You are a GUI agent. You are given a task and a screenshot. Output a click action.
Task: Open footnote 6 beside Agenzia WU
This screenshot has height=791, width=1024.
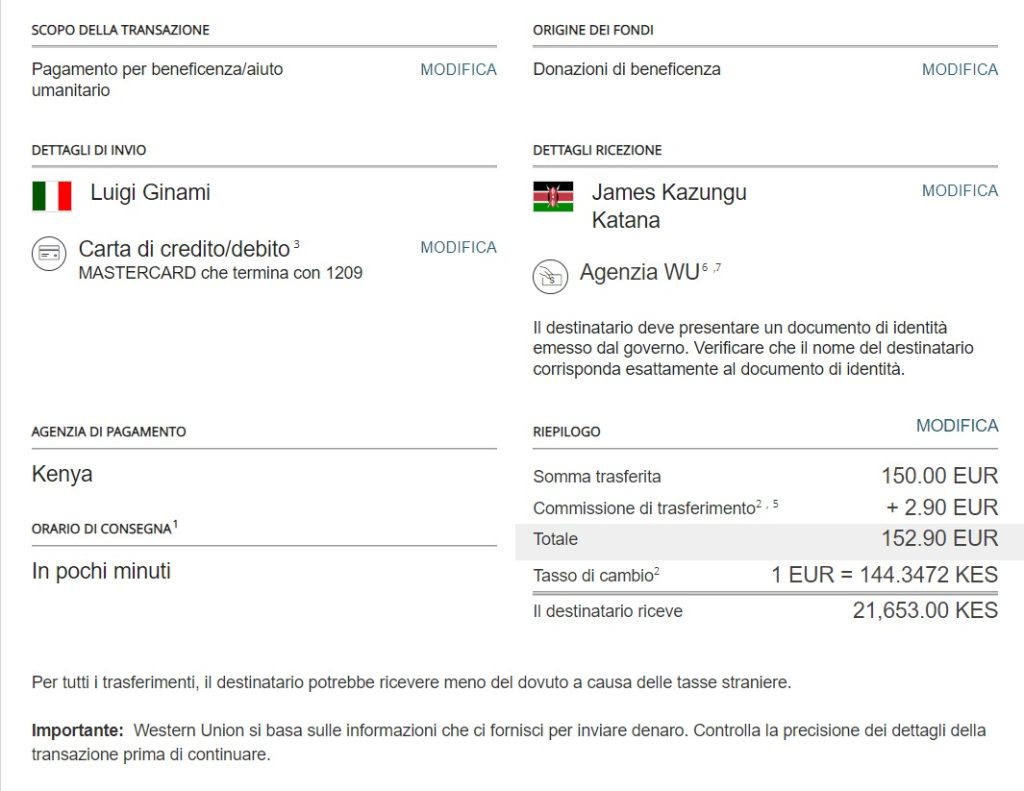pos(705,267)
